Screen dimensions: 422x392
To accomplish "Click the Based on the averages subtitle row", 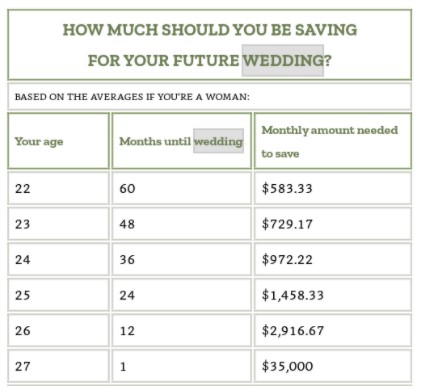I will coord(210,97).
